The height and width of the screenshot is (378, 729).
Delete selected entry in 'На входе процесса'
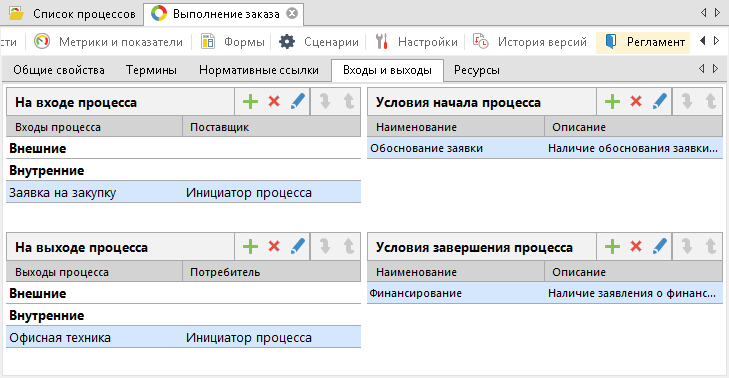click(x=274, y=101)
